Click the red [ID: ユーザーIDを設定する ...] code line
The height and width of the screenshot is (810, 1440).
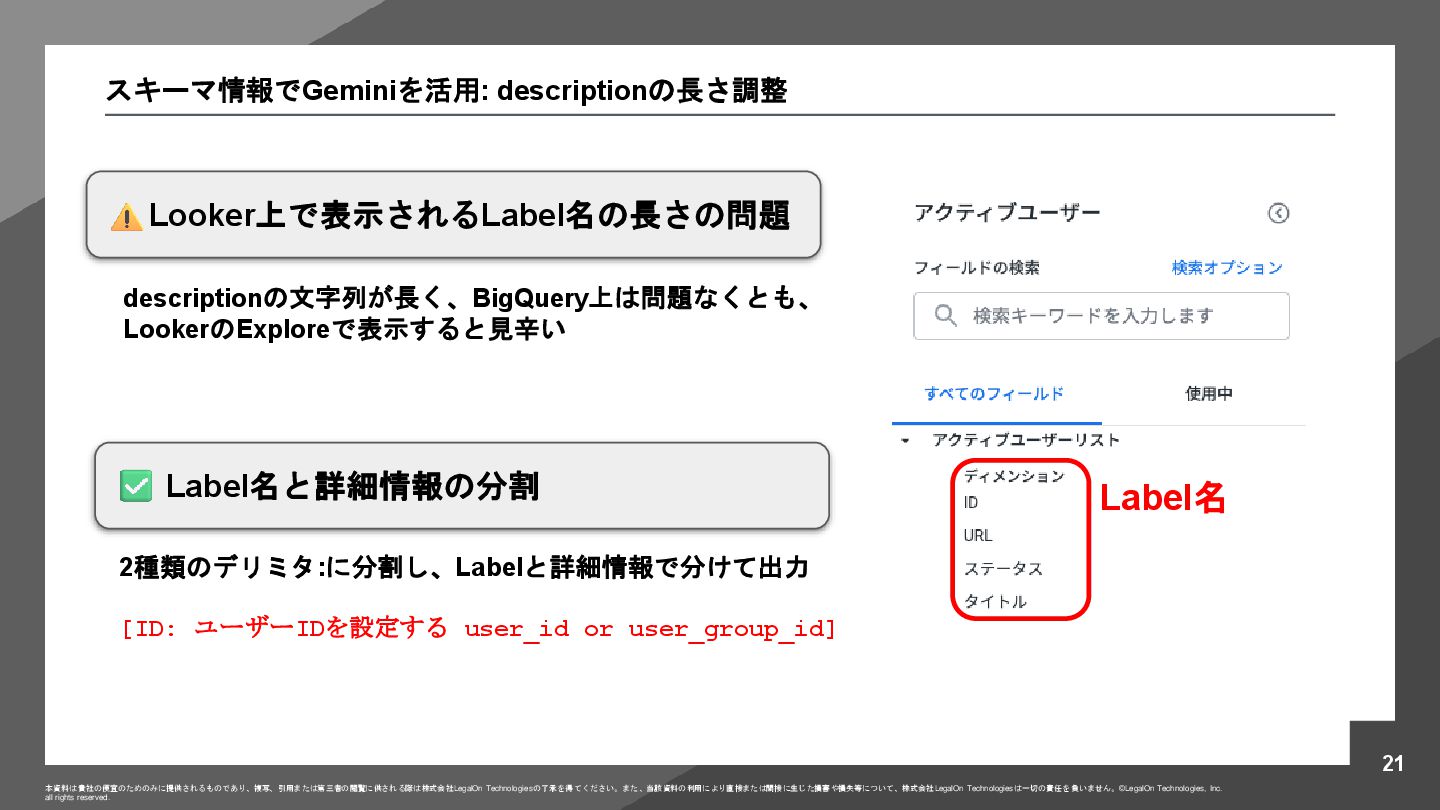478,629
